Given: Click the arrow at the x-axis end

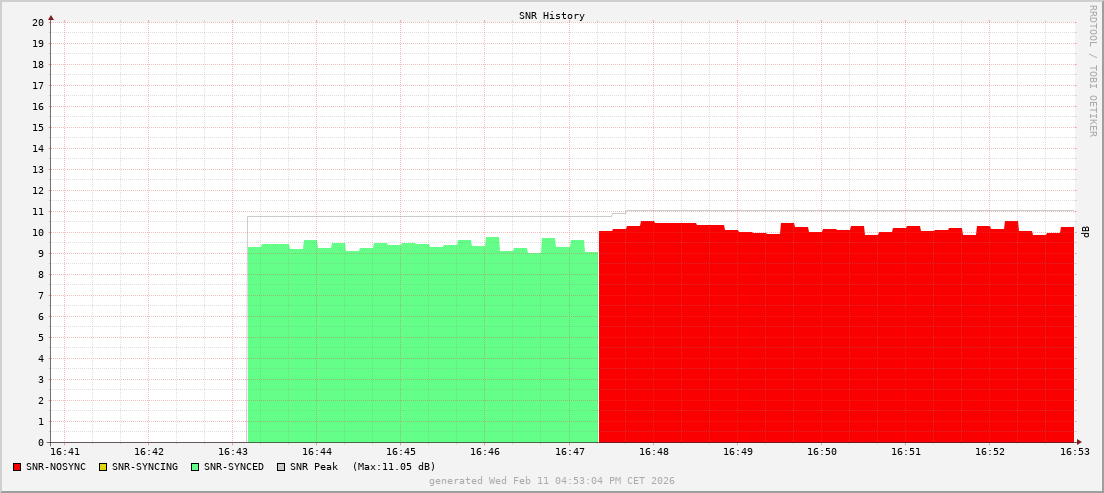Looking at the screenshot, I should (x=1079, y=442).
